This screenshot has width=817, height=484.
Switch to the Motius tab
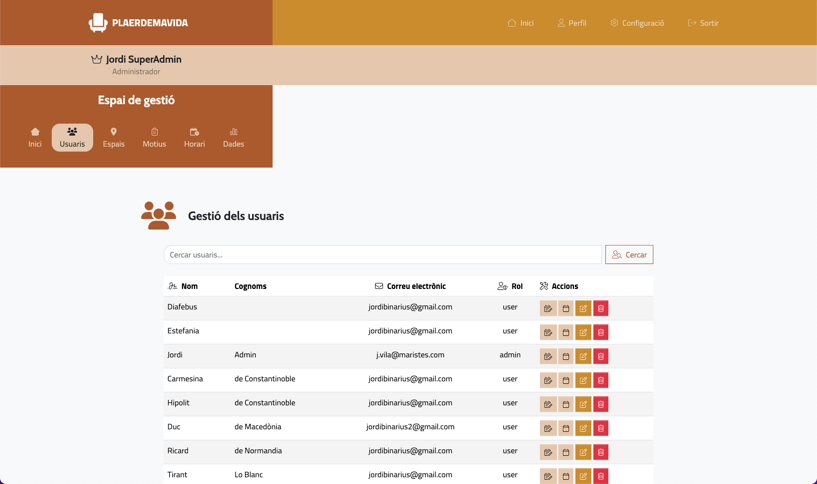coord(154,138)
